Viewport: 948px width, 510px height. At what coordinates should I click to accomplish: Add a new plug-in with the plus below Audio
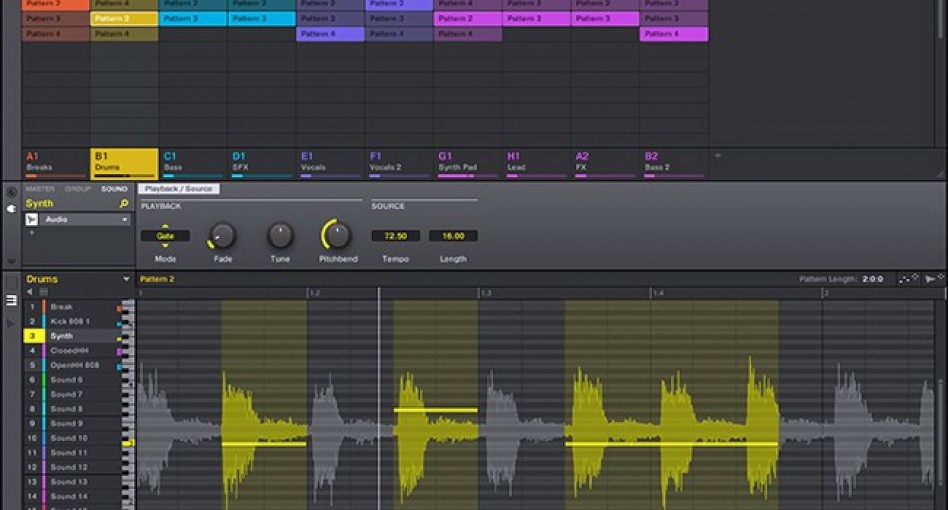point(31,233)
